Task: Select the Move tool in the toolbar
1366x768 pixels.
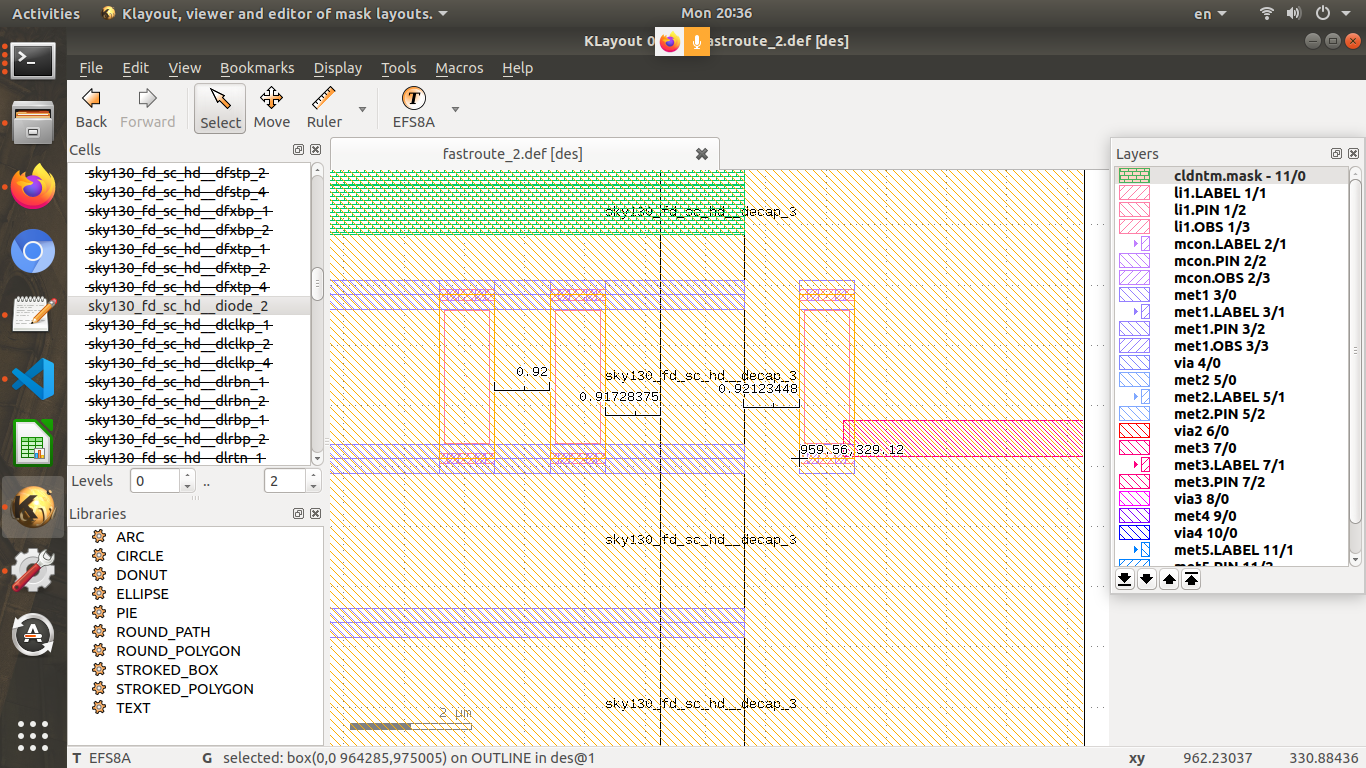Action: point(271,107)
